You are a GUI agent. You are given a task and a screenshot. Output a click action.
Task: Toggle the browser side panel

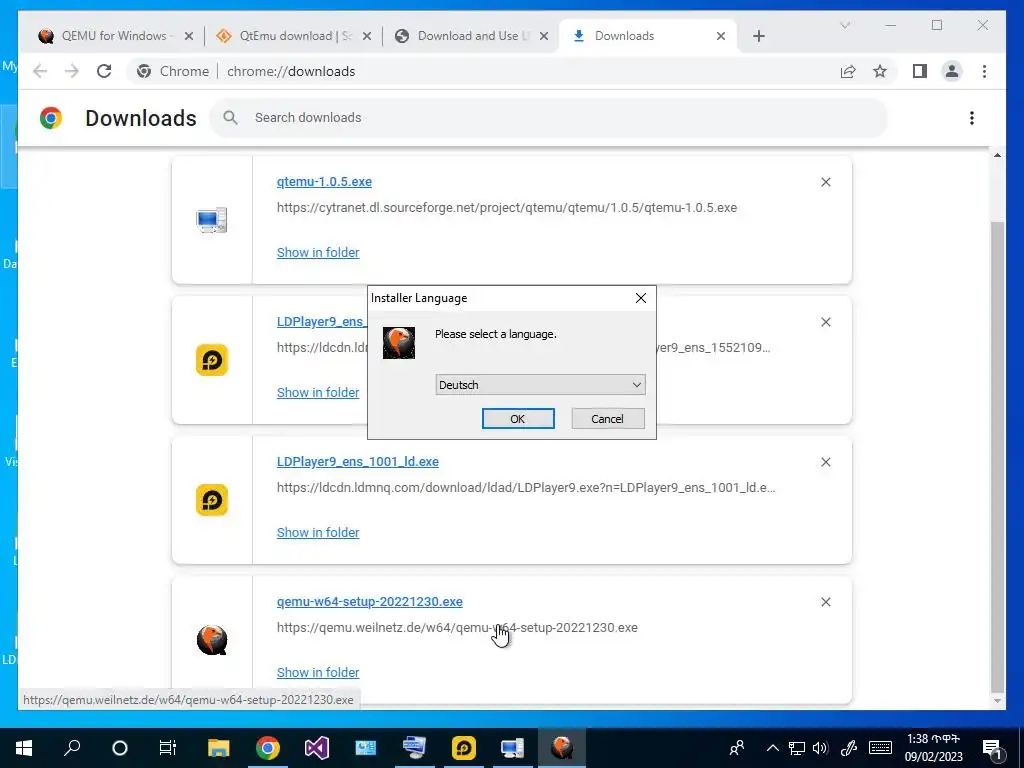click(x=920, y=71)
